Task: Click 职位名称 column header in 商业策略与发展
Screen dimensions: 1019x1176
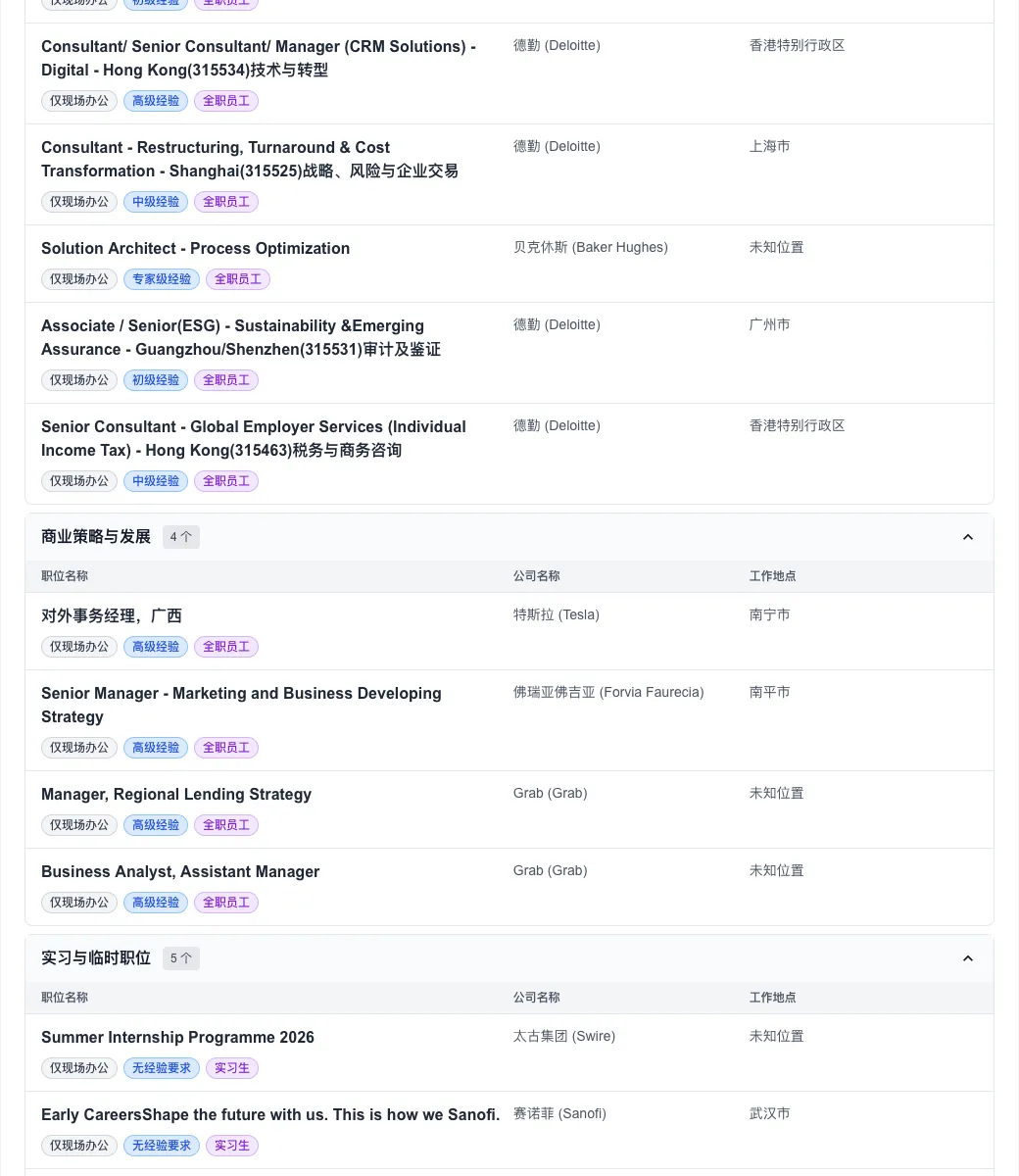Action: [65, 576]
